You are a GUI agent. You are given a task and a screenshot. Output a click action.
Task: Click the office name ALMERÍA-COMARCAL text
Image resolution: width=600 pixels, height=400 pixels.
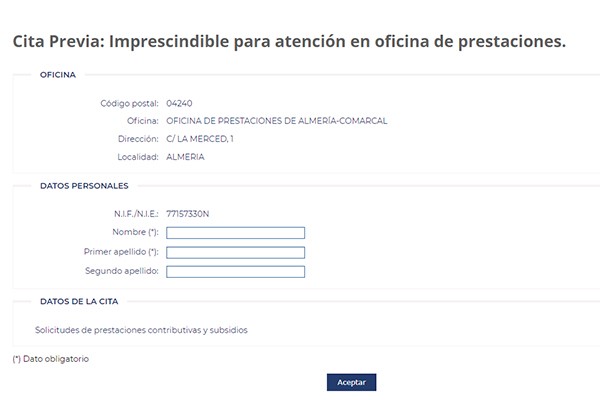pos(276,121)
